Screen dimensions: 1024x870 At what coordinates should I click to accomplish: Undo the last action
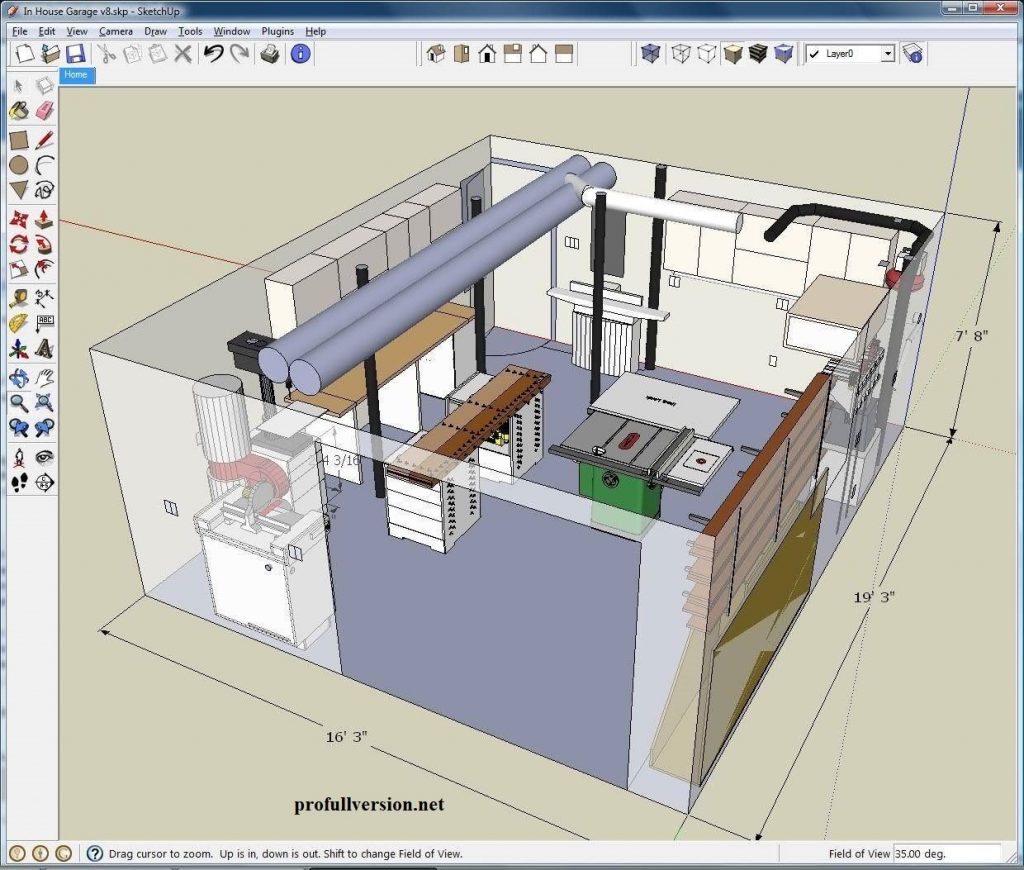[215, 55]
